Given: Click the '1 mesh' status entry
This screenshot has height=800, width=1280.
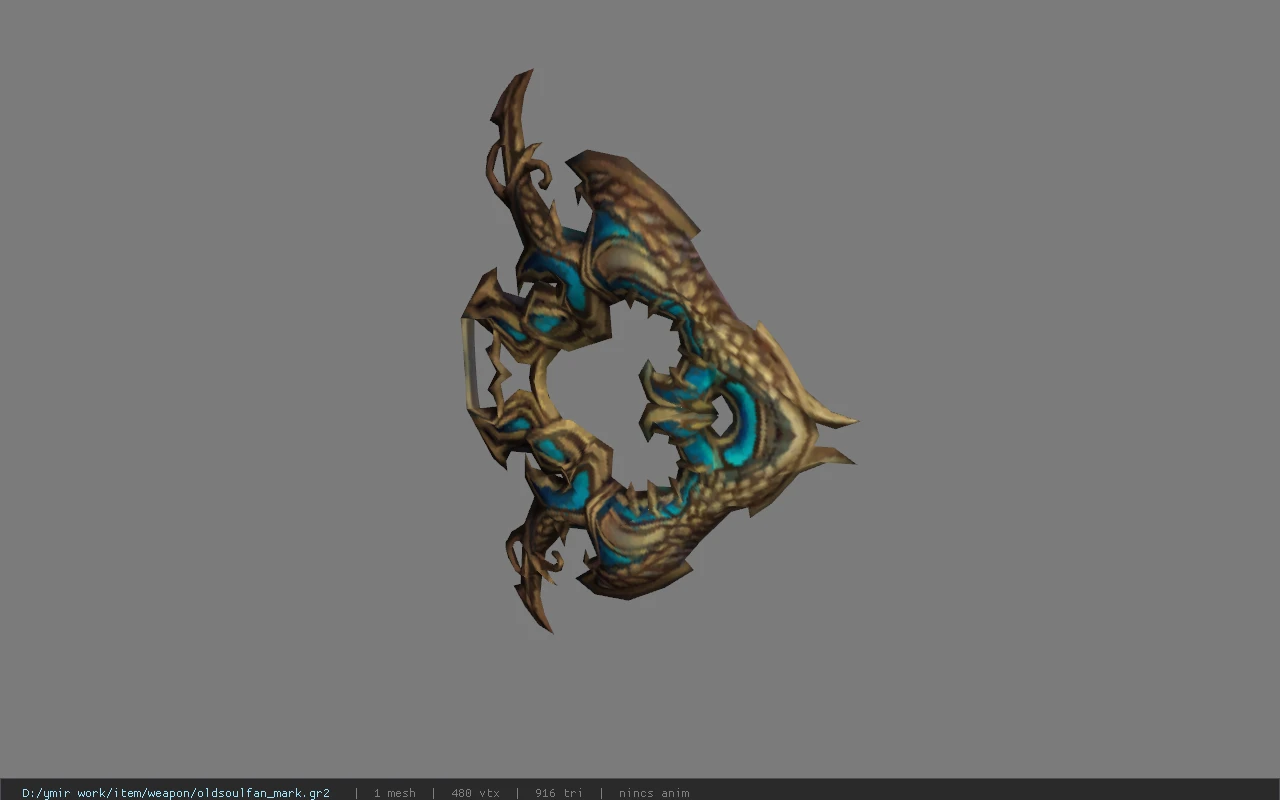Looking at the screenshot, I should tap(394, 793).
